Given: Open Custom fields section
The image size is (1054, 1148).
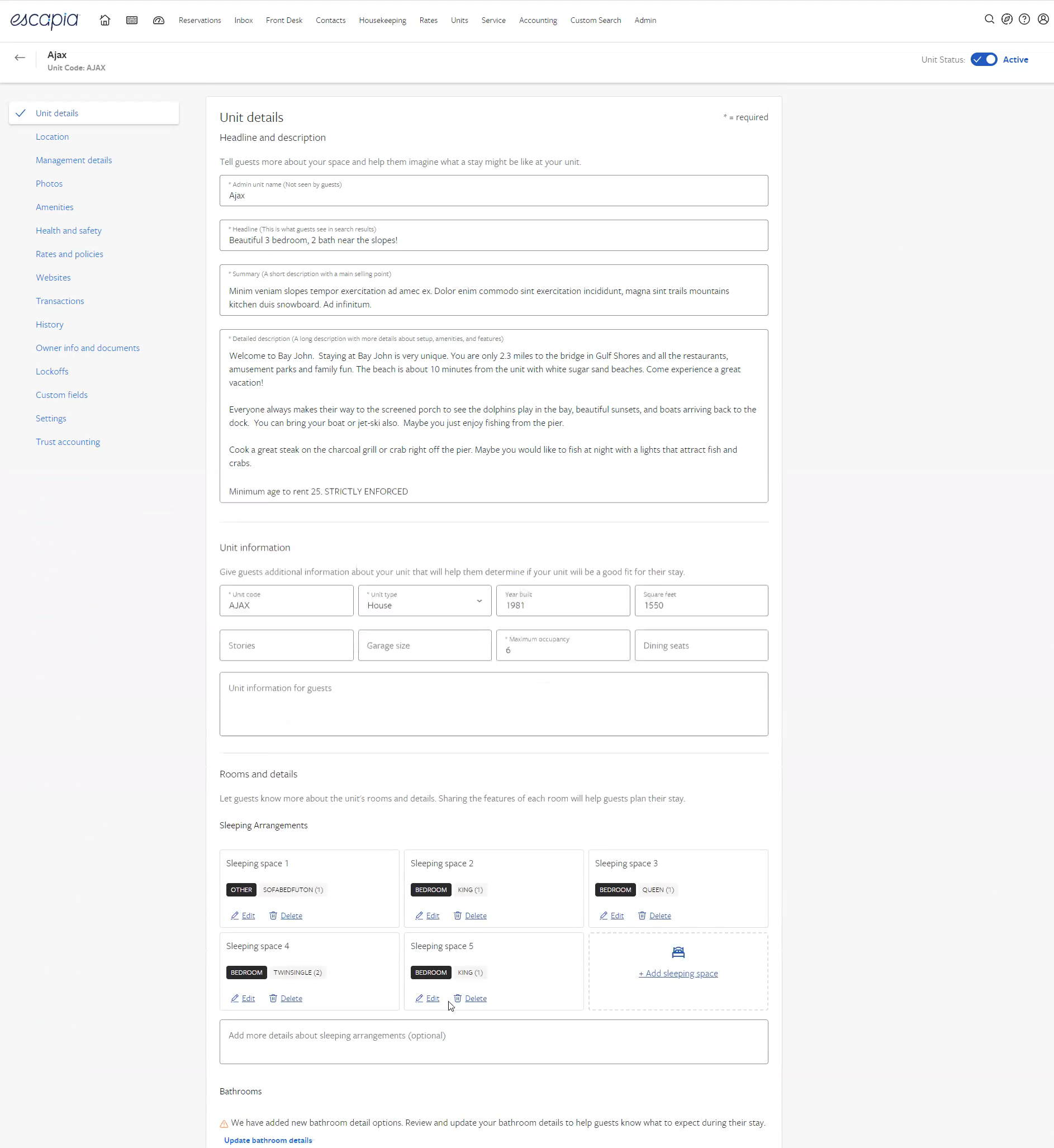Looking at the screenshot, I should coord(61,395).
